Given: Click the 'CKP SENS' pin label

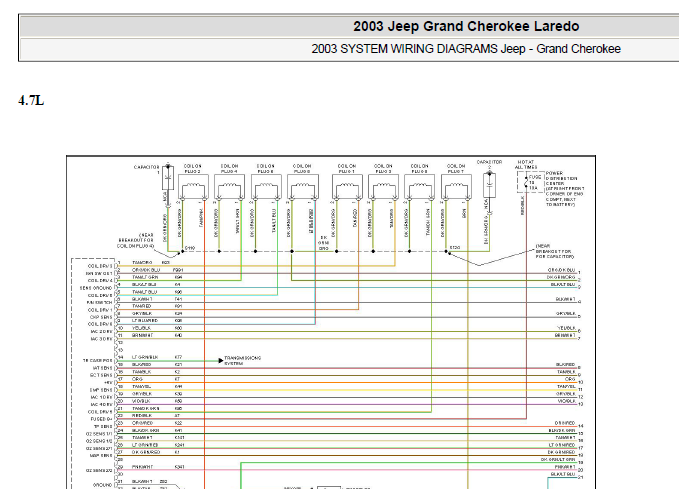Looking at the screenshot, I should pos(101,317).
